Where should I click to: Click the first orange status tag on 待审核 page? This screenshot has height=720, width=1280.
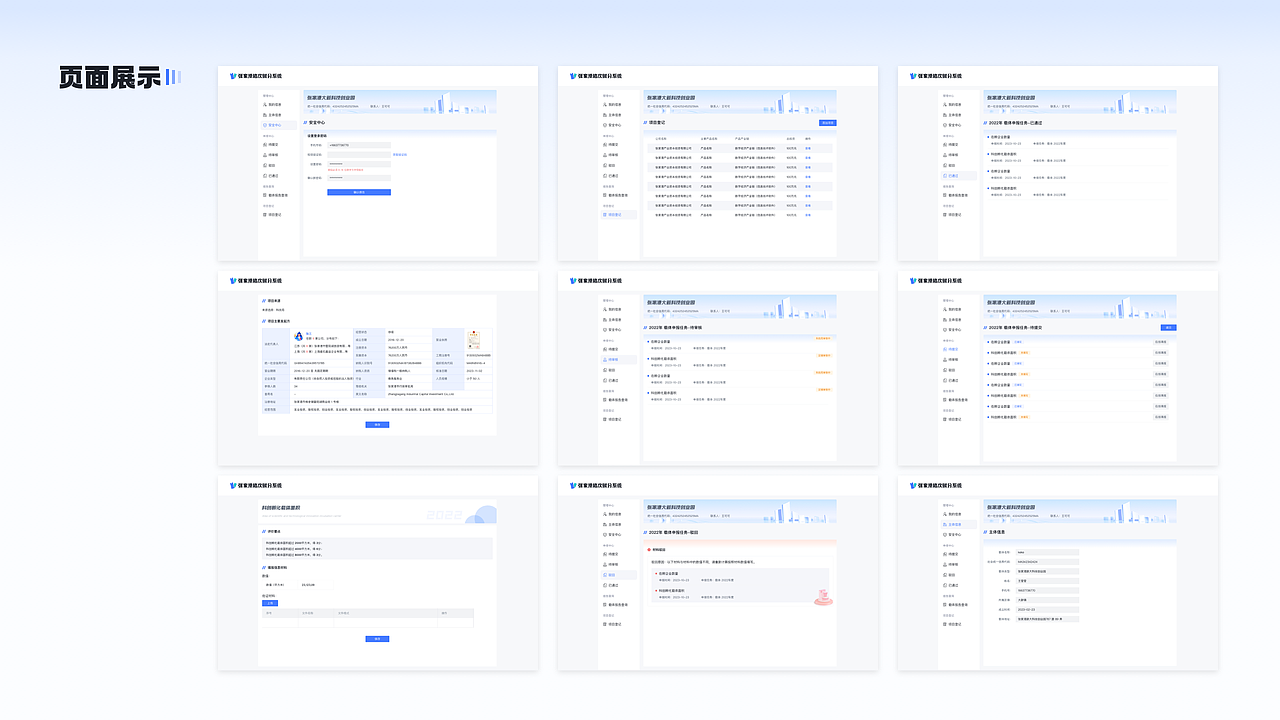[x=823, y=339]
